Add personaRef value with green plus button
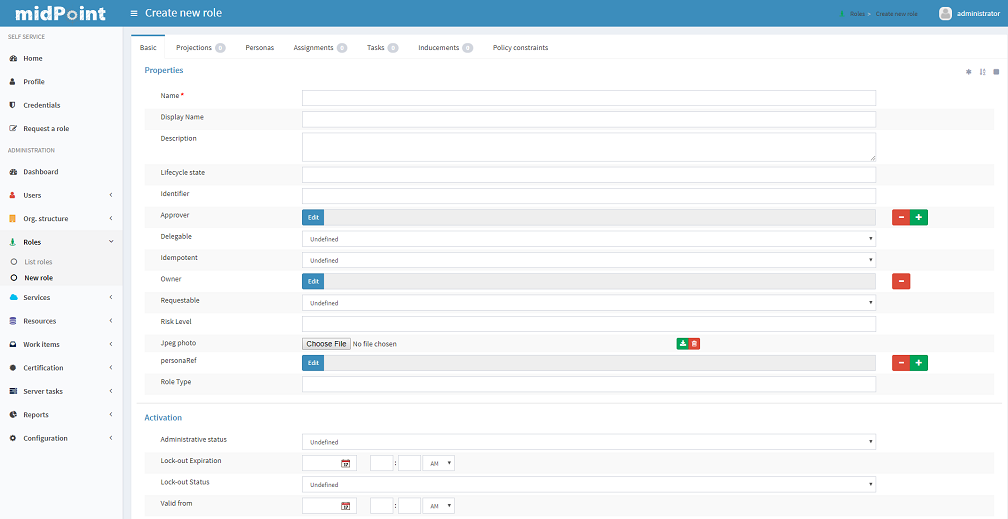 coord(918,363)
